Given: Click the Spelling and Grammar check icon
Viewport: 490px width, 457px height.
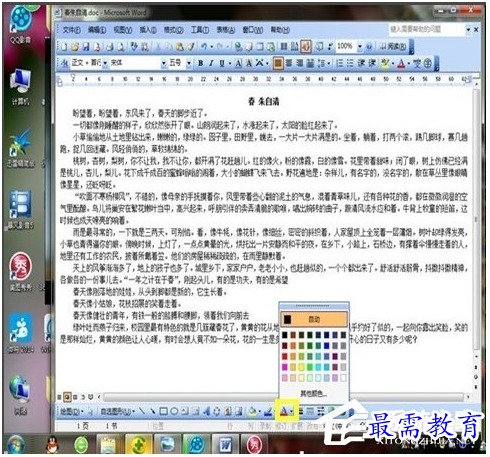Looking at the screenshot, I should coord(134,46).
